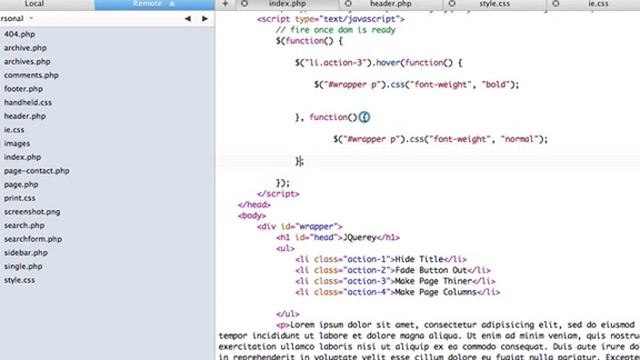Open the style.css editor tab
Screen dimensions: 640x360
pyautogui.click(x=494, y=4)
